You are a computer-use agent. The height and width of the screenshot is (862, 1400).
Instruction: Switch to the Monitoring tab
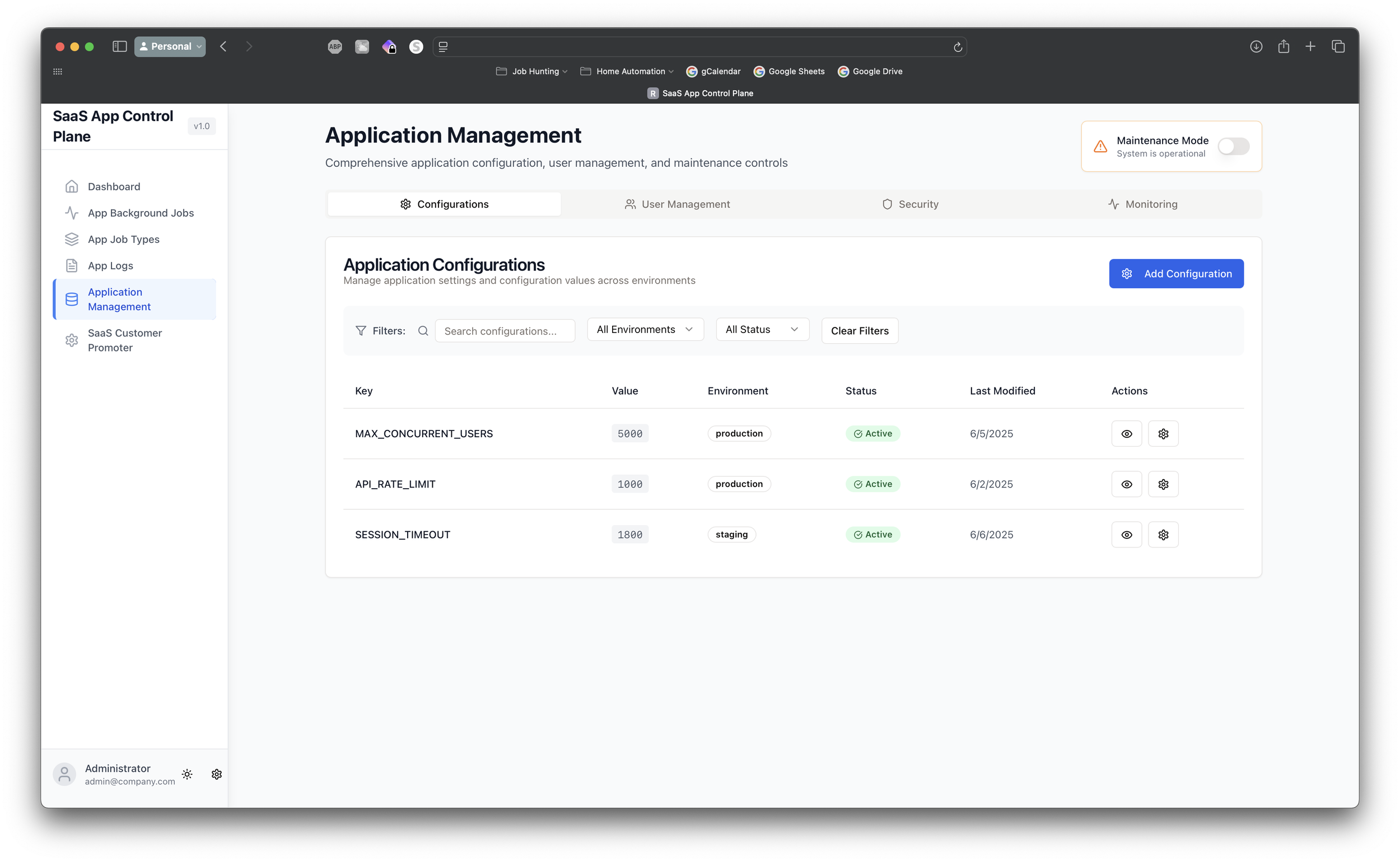(1142, 204)
